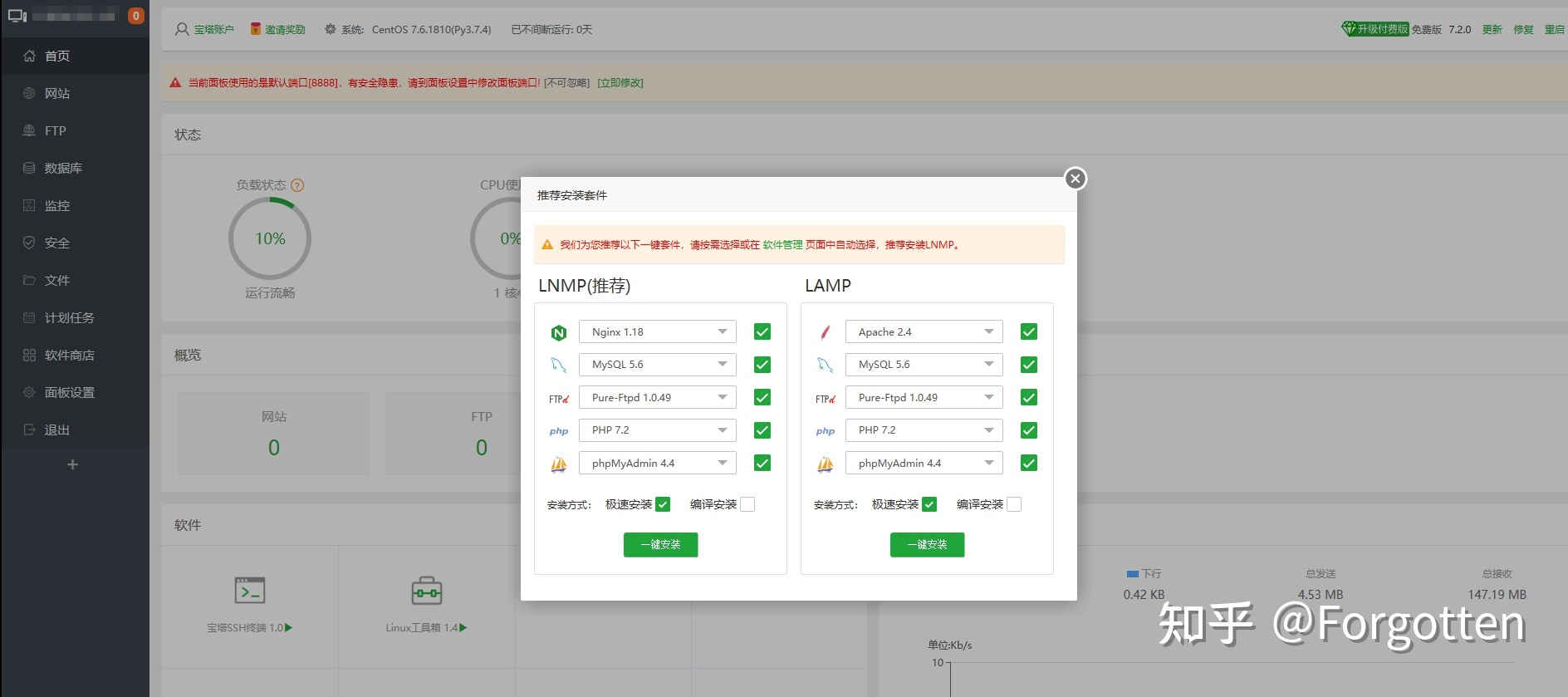Open the LNMP phpMyAdmin 4.4 dropdown

click(658, 463)
